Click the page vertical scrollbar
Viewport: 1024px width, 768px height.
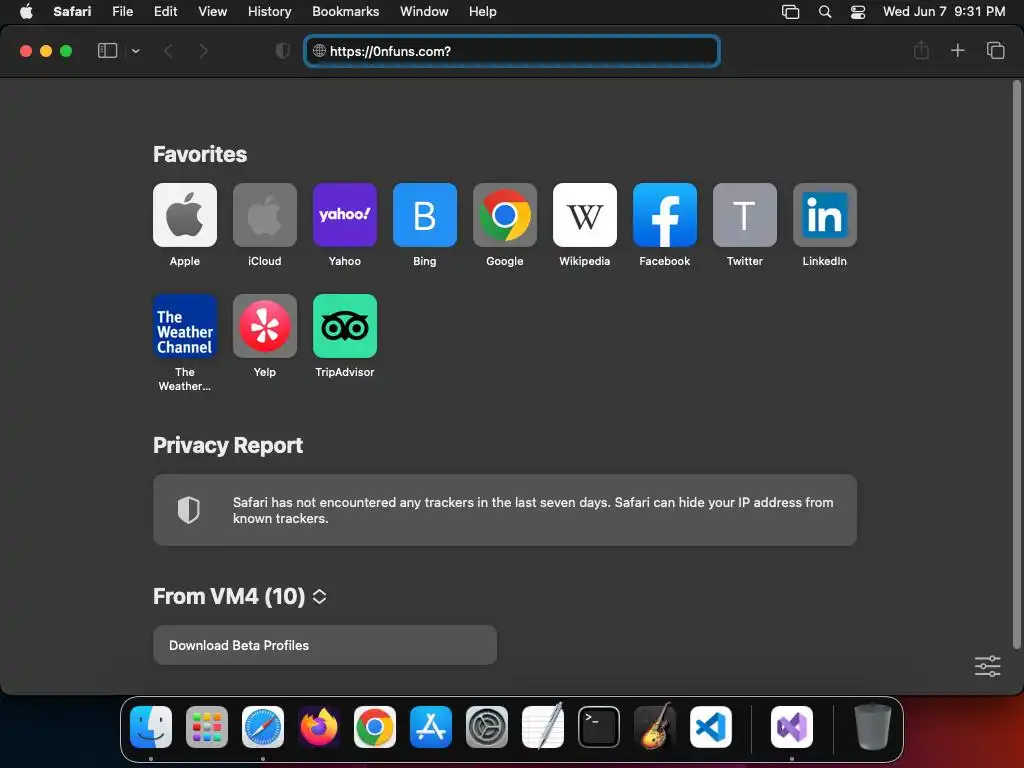tap(1016, 365)
